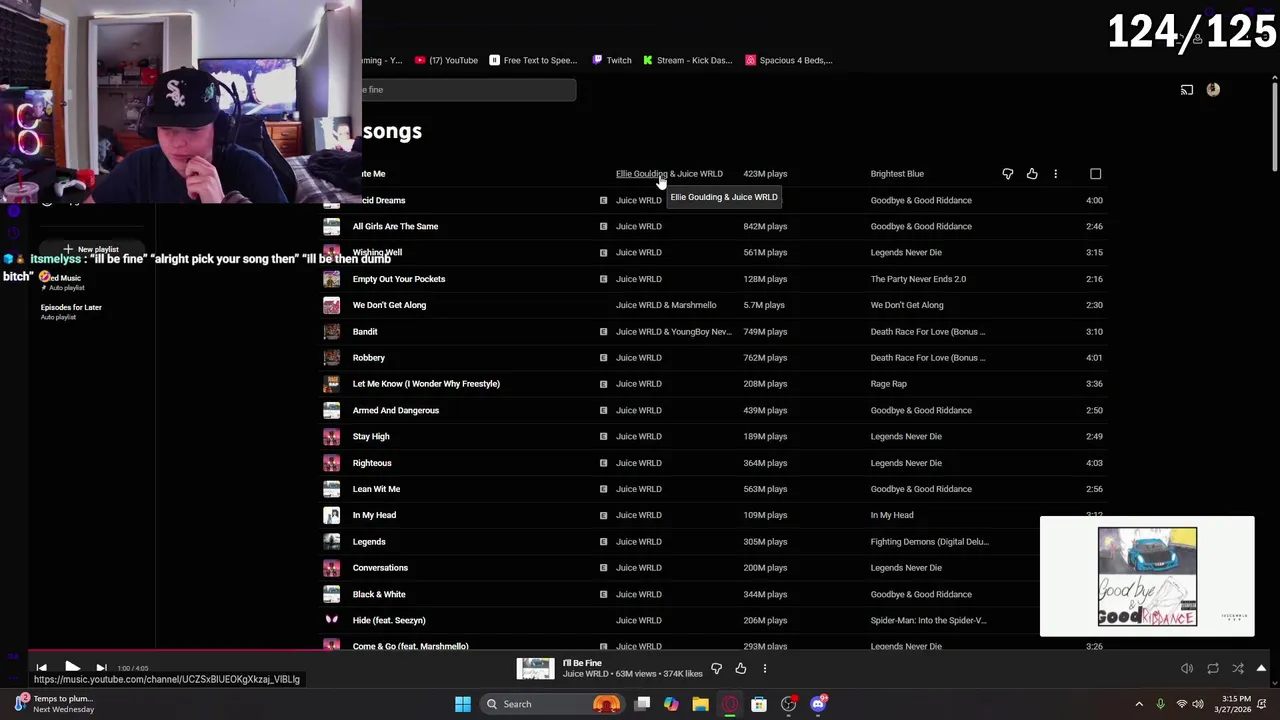The width and height of the screenshot is (1280, 720).
Task: Expand the player page with the arrow
Action: (1261, 668)
